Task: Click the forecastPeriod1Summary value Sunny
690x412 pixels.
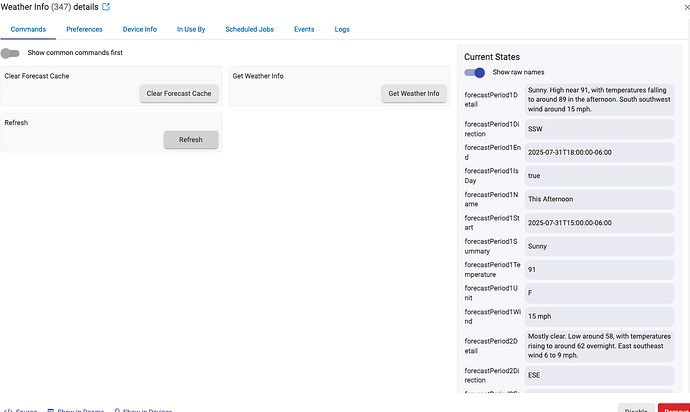Action: click(x=599, y=246)
